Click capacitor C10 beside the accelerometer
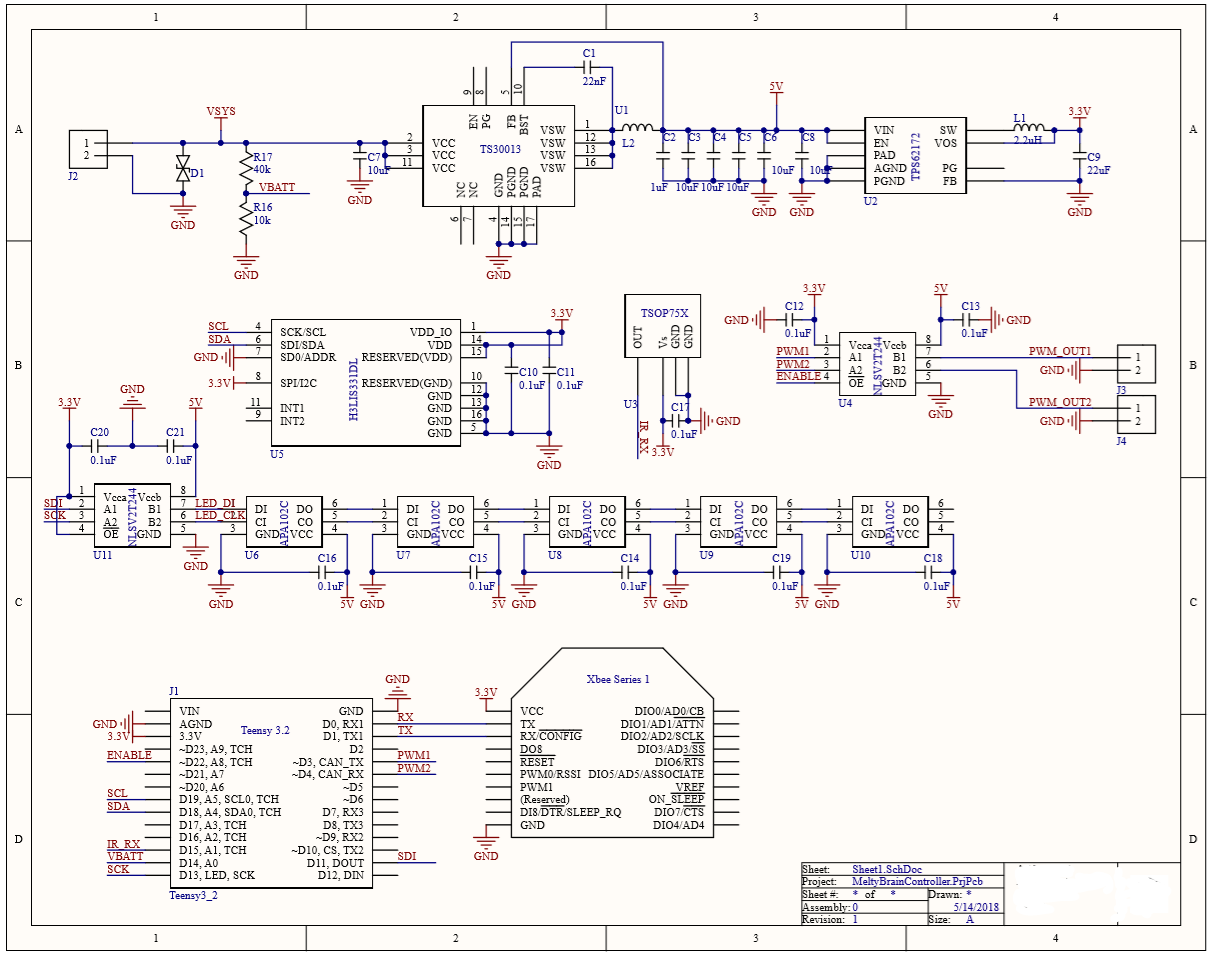The height and width of the screenshot is (956, 1211). point(510,371)
